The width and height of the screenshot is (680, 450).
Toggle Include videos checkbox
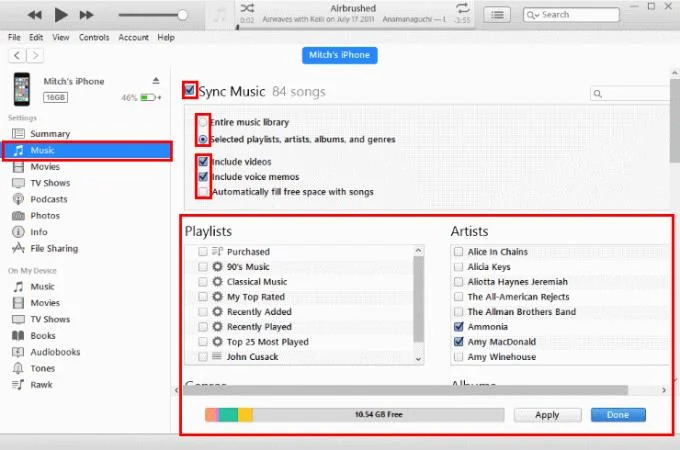coord(203,162)
